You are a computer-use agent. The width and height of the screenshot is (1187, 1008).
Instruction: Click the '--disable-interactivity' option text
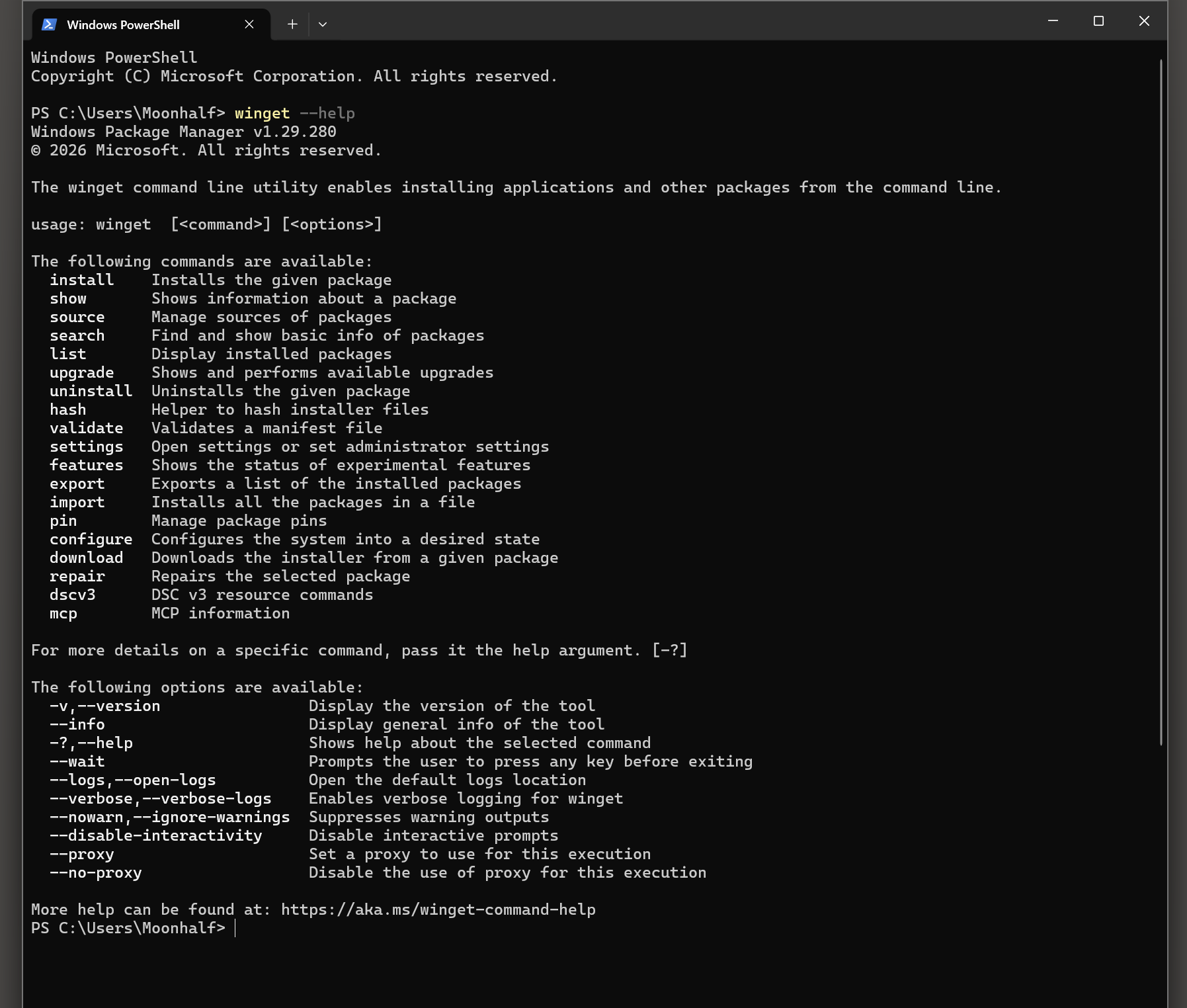[156, 835]
